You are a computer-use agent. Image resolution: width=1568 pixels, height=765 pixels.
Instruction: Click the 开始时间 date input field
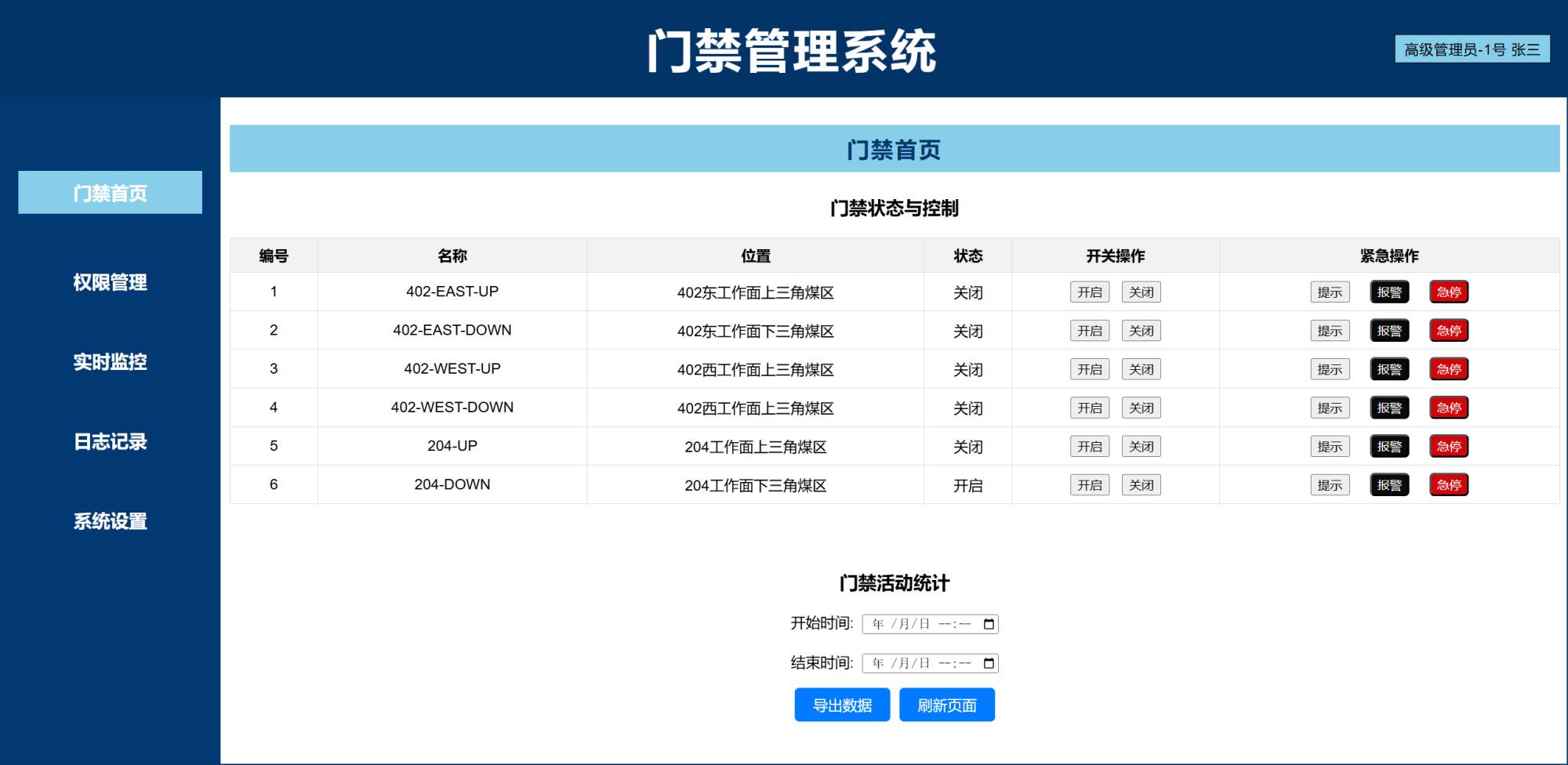(x=917, y=624)
